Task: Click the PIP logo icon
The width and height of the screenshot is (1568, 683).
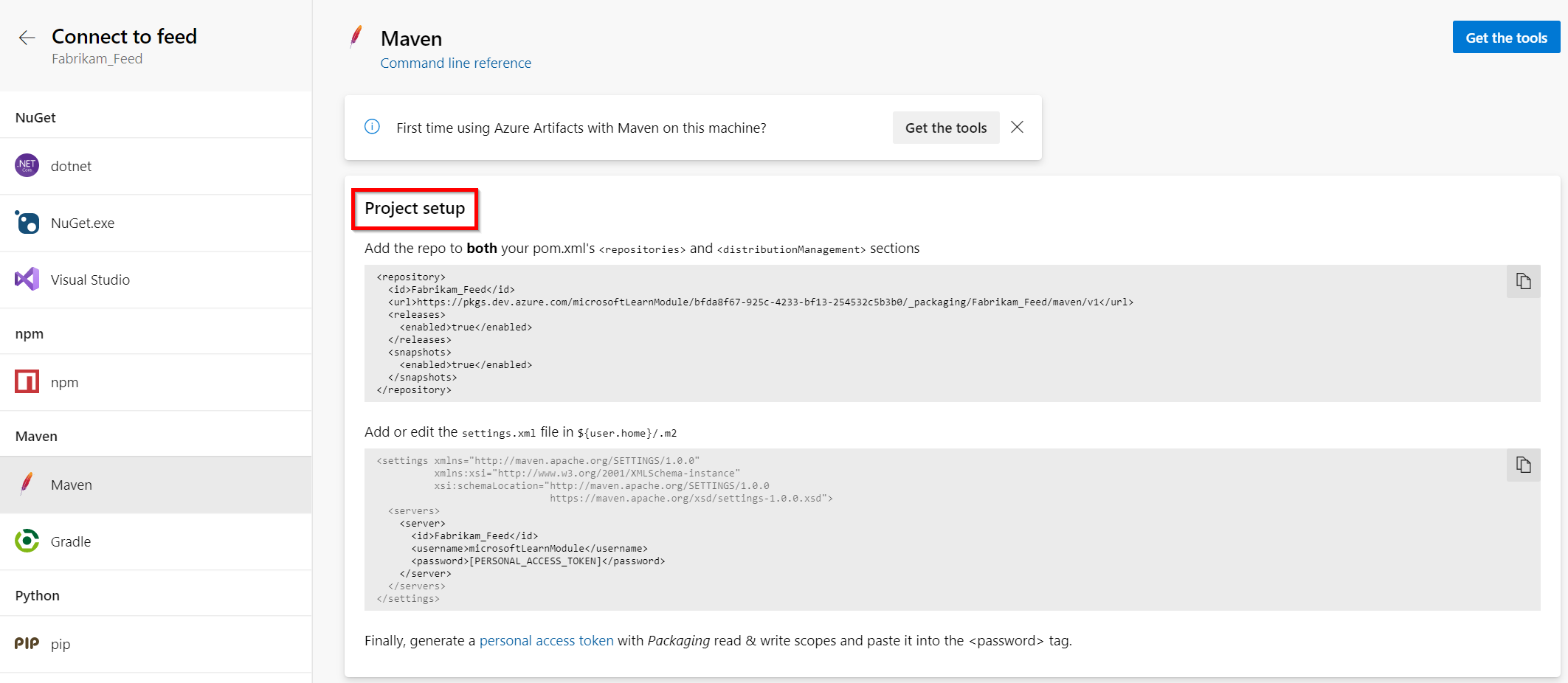Action: coord(27,643)
